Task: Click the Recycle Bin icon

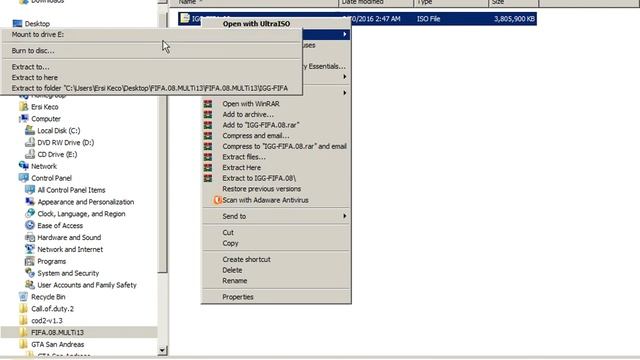Action: pos(24,297)
